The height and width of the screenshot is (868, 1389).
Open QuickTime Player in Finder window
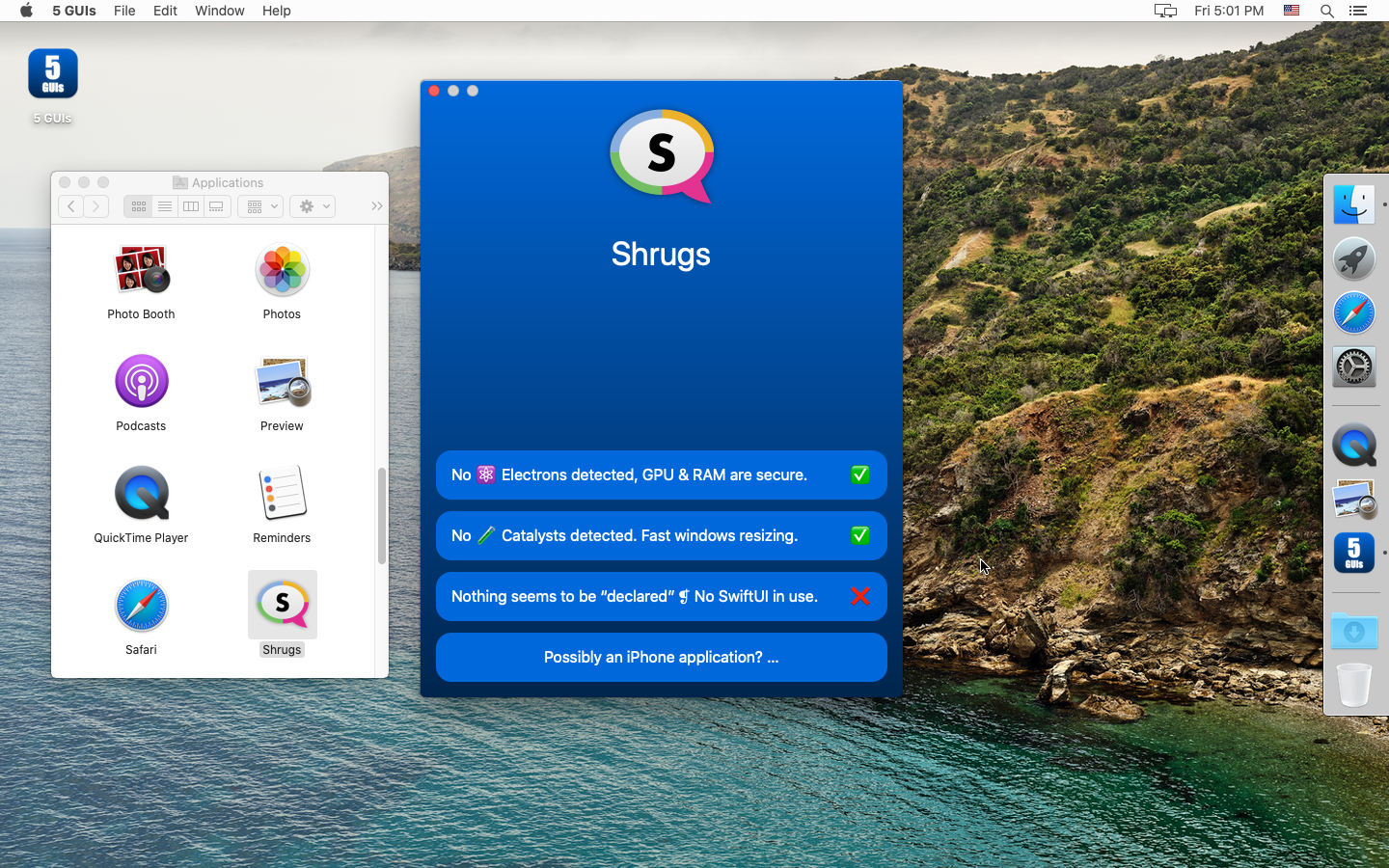point(141,494)
